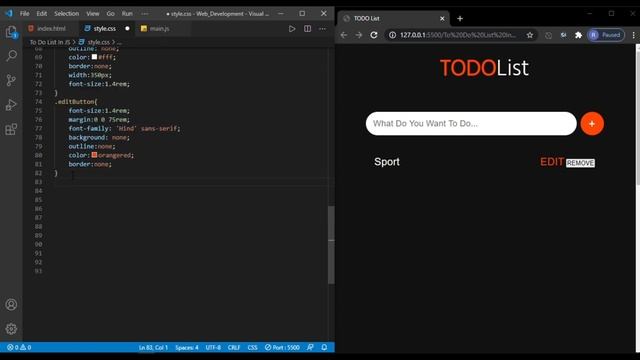
Task: Open the notifications bell in status bar
Action: tap(324, 347)
